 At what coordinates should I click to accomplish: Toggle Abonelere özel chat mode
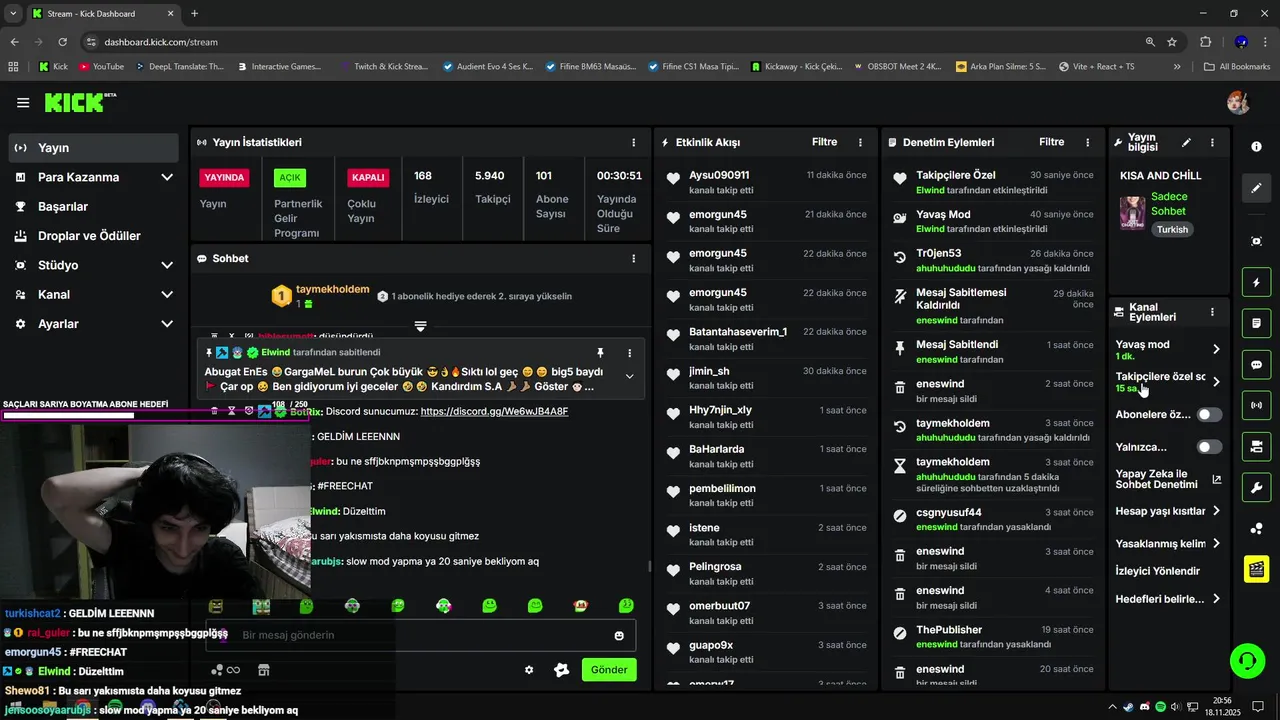[x=1209, y=415]
